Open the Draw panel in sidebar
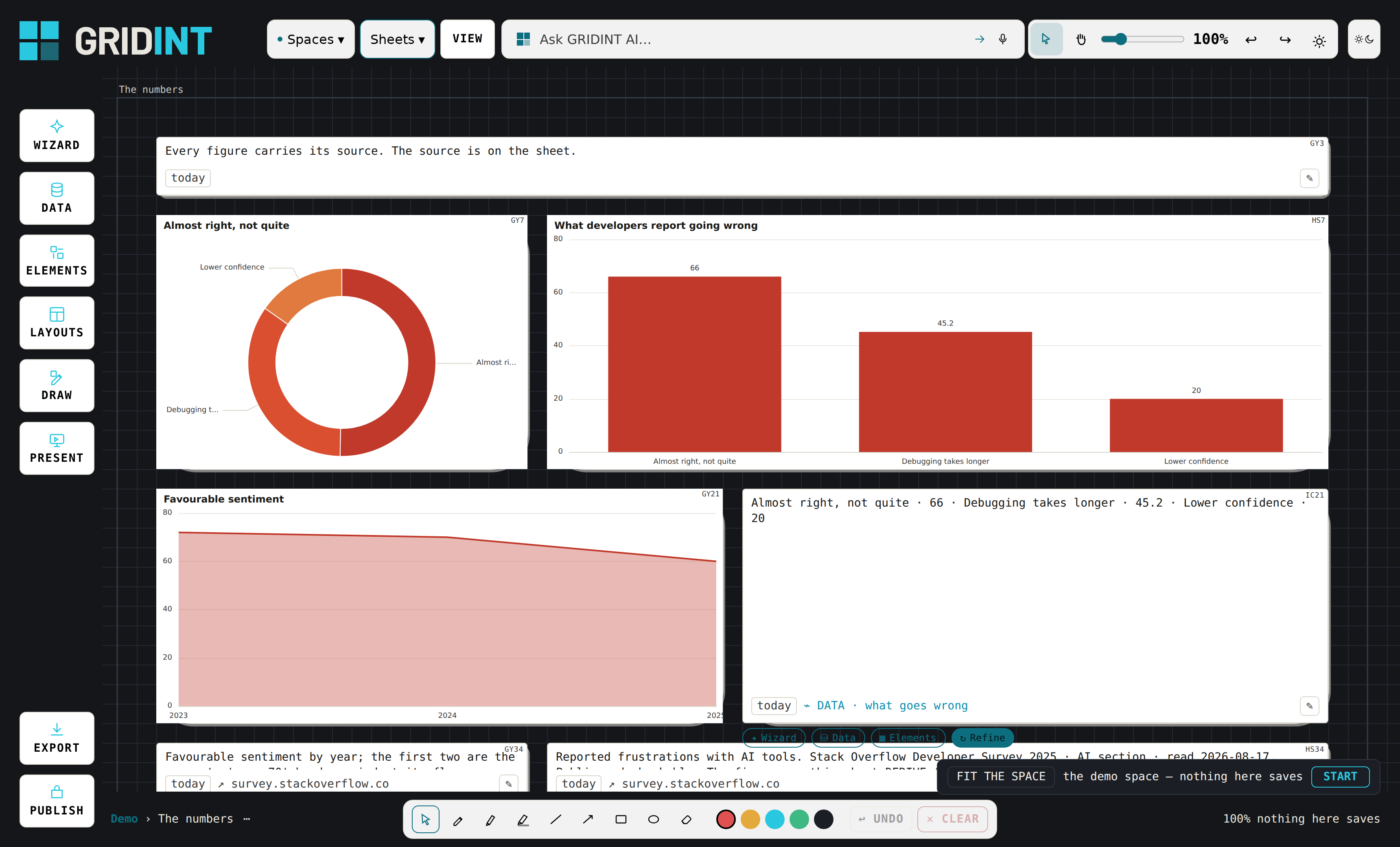Screen dimensions: 1400x847 pos(57,385)
